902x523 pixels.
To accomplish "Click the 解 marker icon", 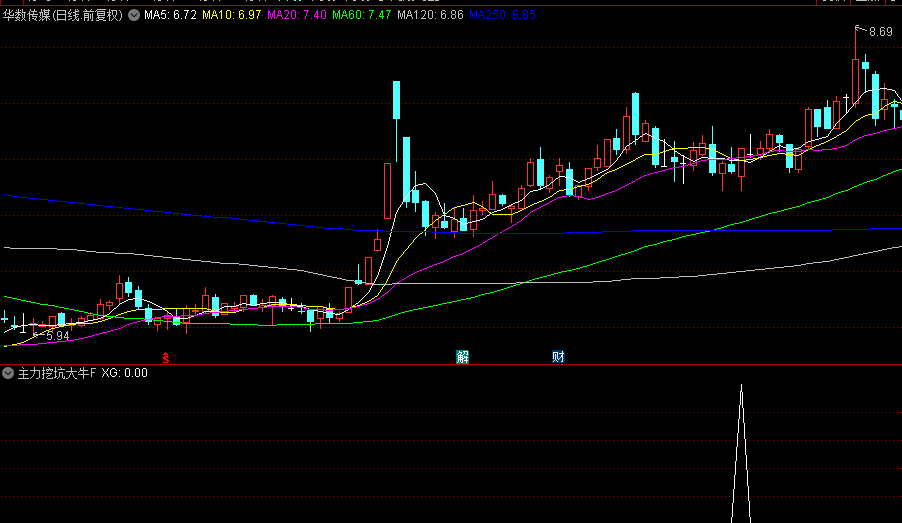I will click(x=463, y=357).
